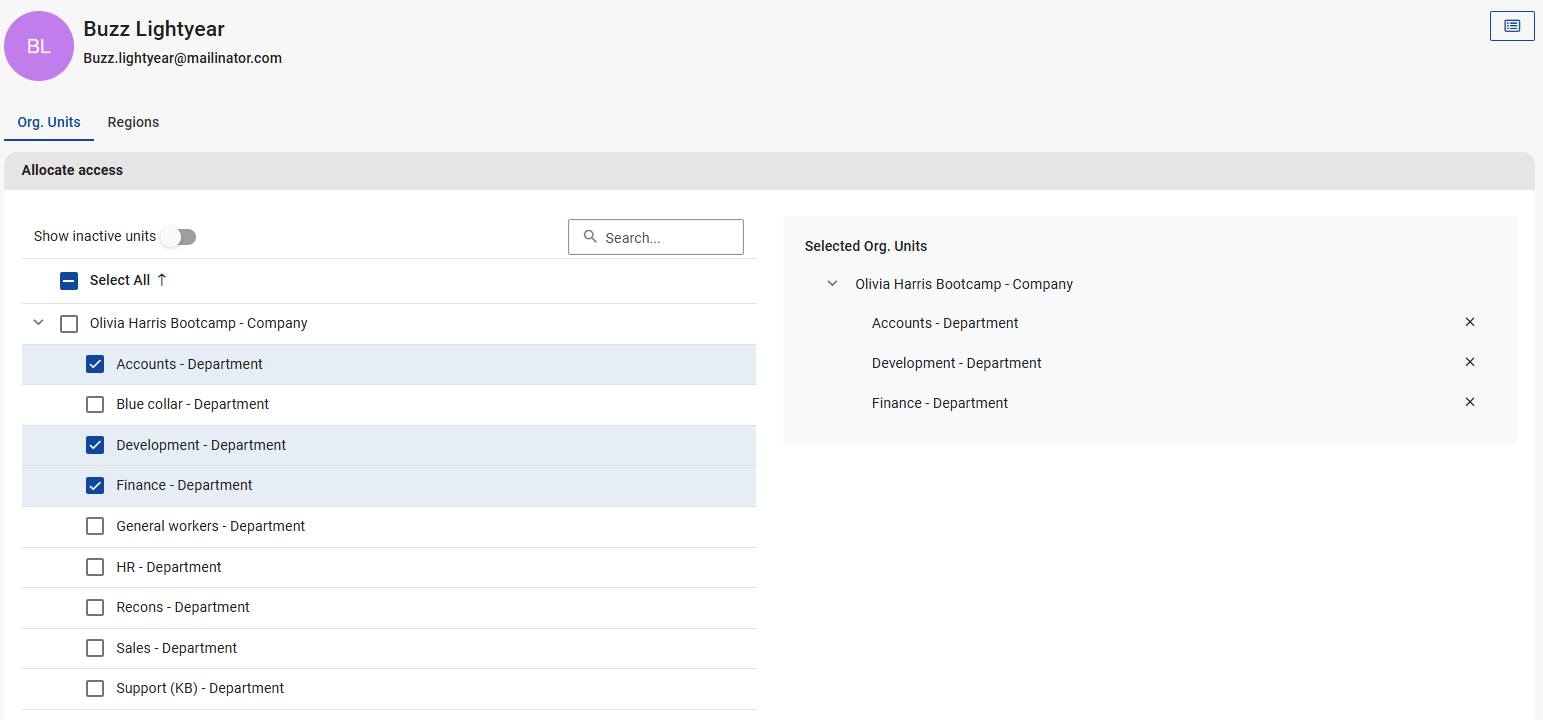Open the Org. Units tab
The height and width of the screenshot is (720, 1543).
click(49, 122)
